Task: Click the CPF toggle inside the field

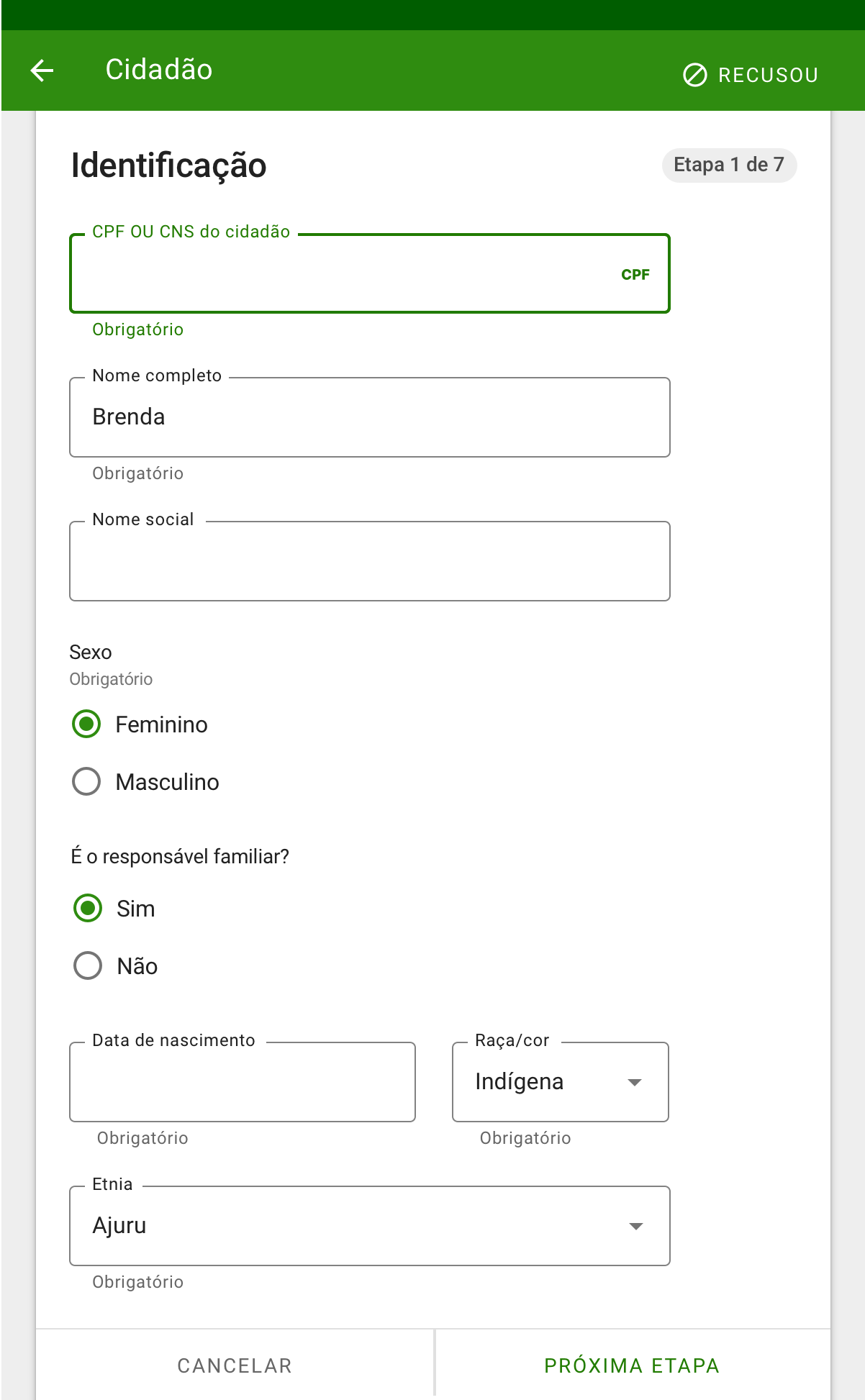Action: pyautogui.click(x=635, y=274)
